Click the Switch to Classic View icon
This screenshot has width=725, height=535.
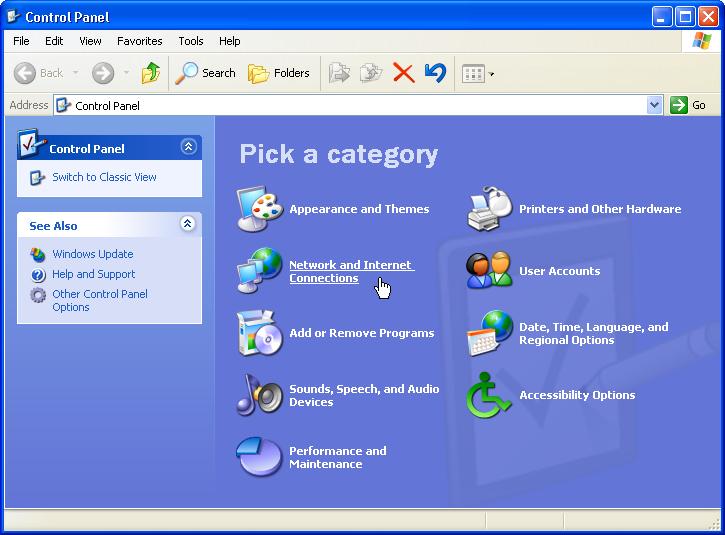pyautogui.click(x=37, y=178)
